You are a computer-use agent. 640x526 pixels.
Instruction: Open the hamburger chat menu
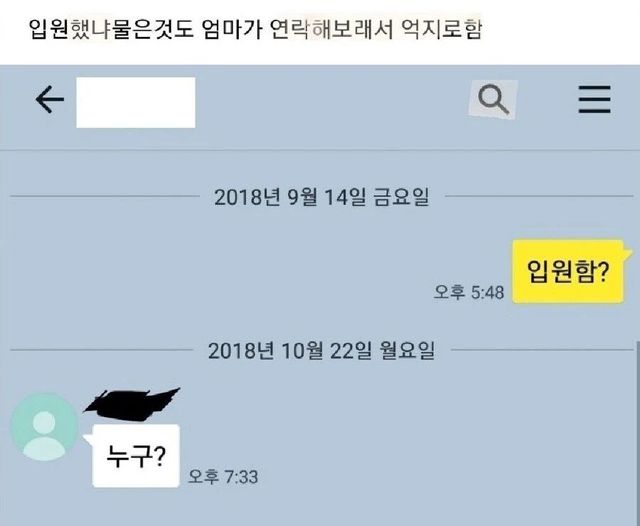(595, 99)
